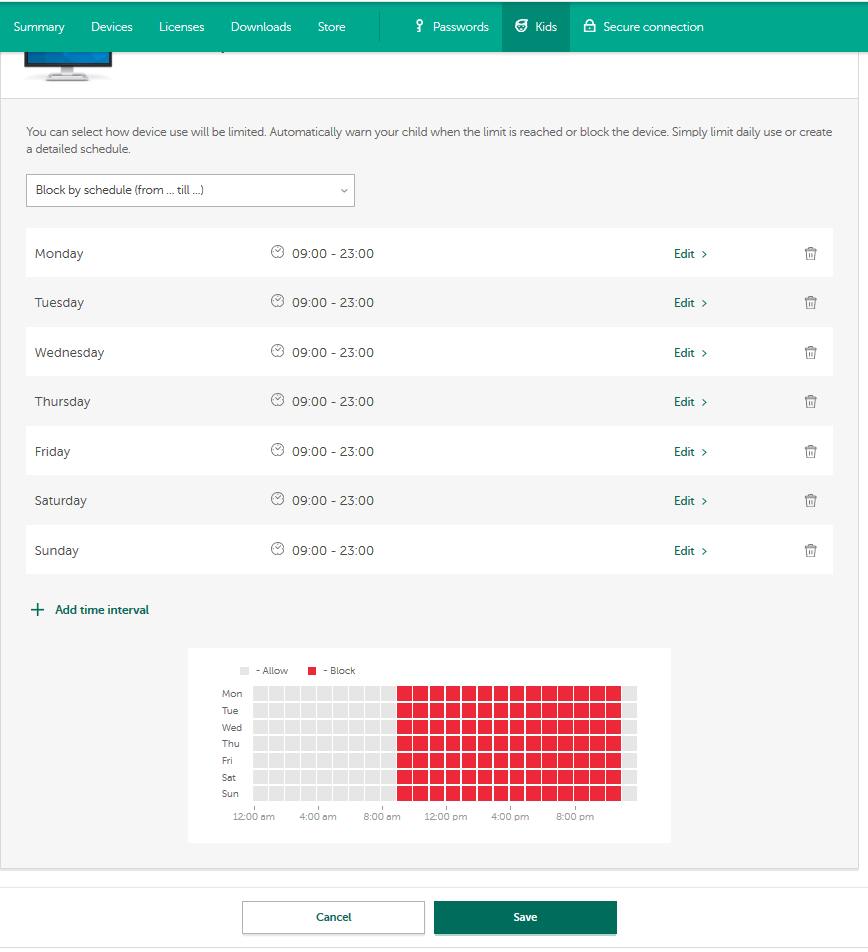Open Edit for Thursday interval
The image size is (868, 952).
[690, 402]
